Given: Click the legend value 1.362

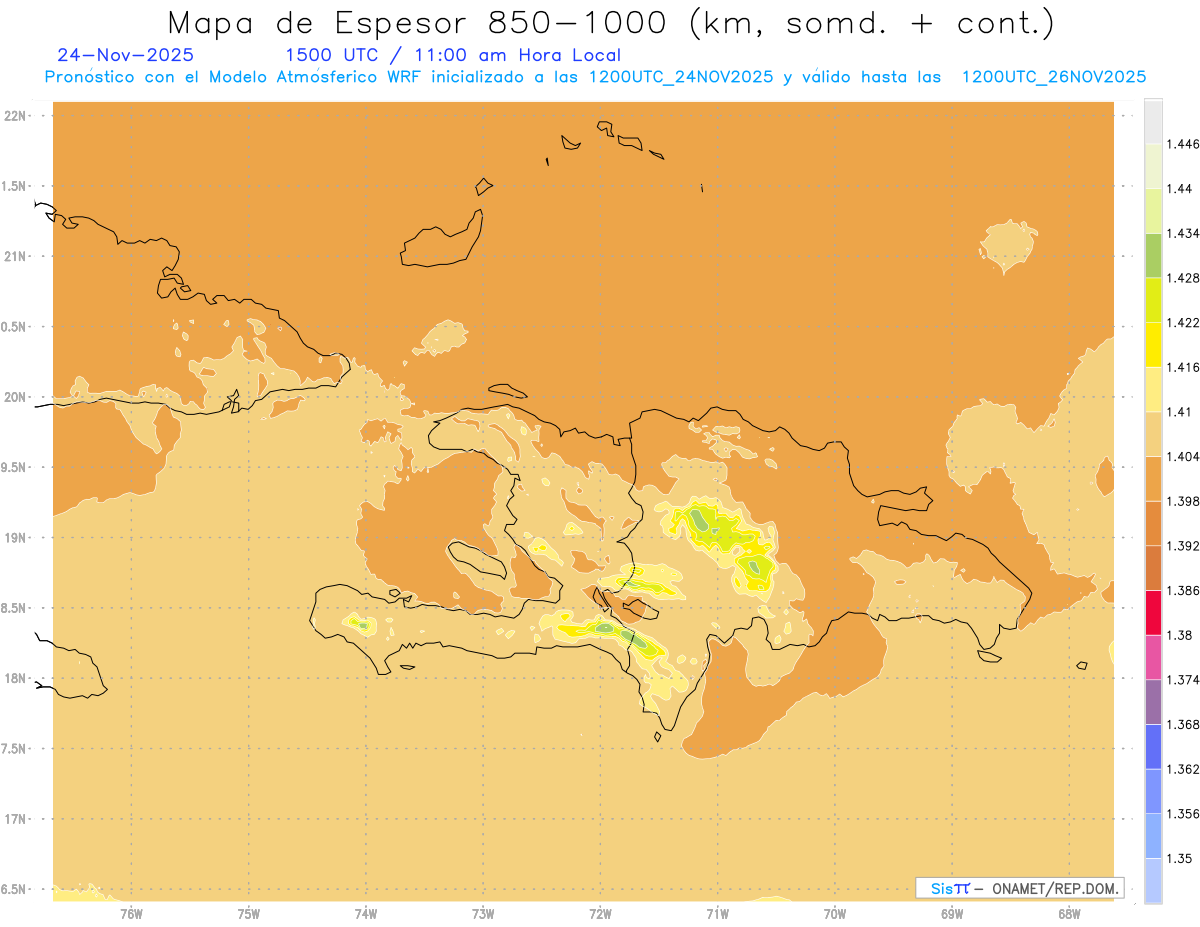Looking at the screenshot, I should tap(1183, 769).
